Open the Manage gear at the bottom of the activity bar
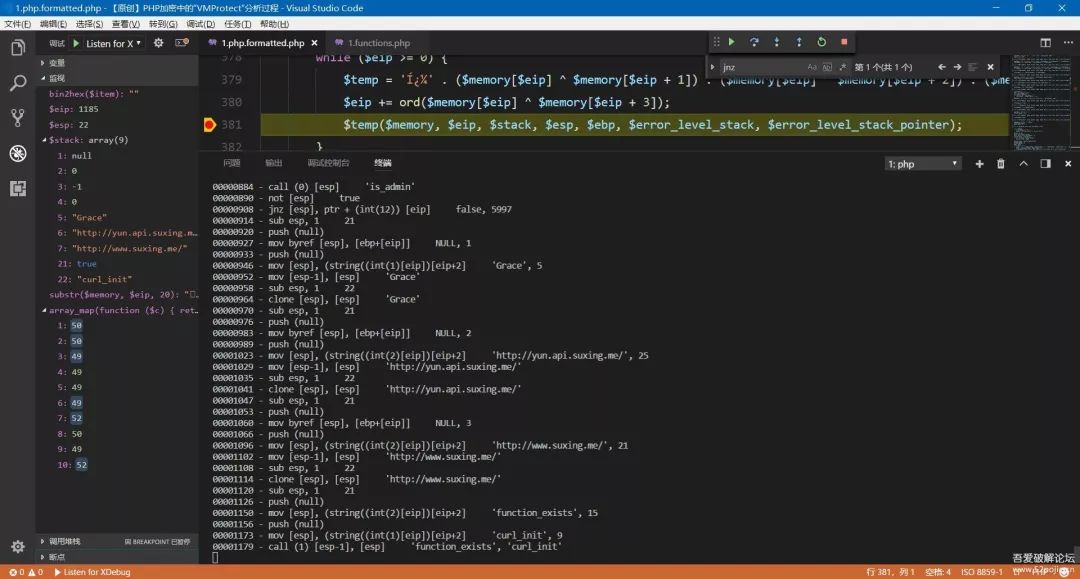The width and height of the screenshot is (1080, 579). [18, 547]
